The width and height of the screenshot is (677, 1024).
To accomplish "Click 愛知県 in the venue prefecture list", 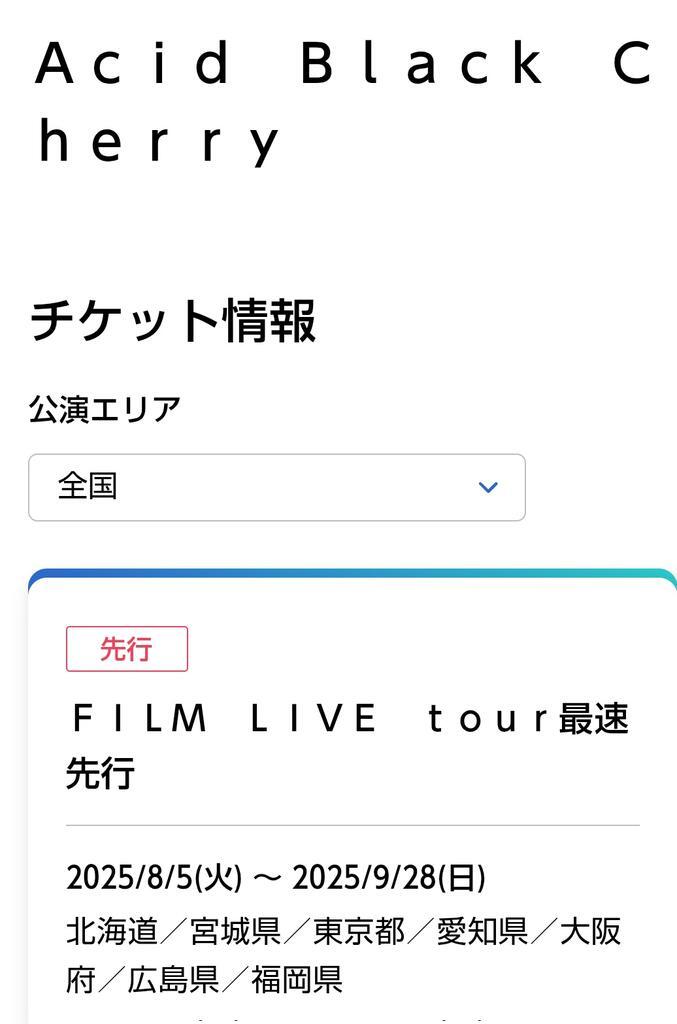I will (x=482, y=931).
